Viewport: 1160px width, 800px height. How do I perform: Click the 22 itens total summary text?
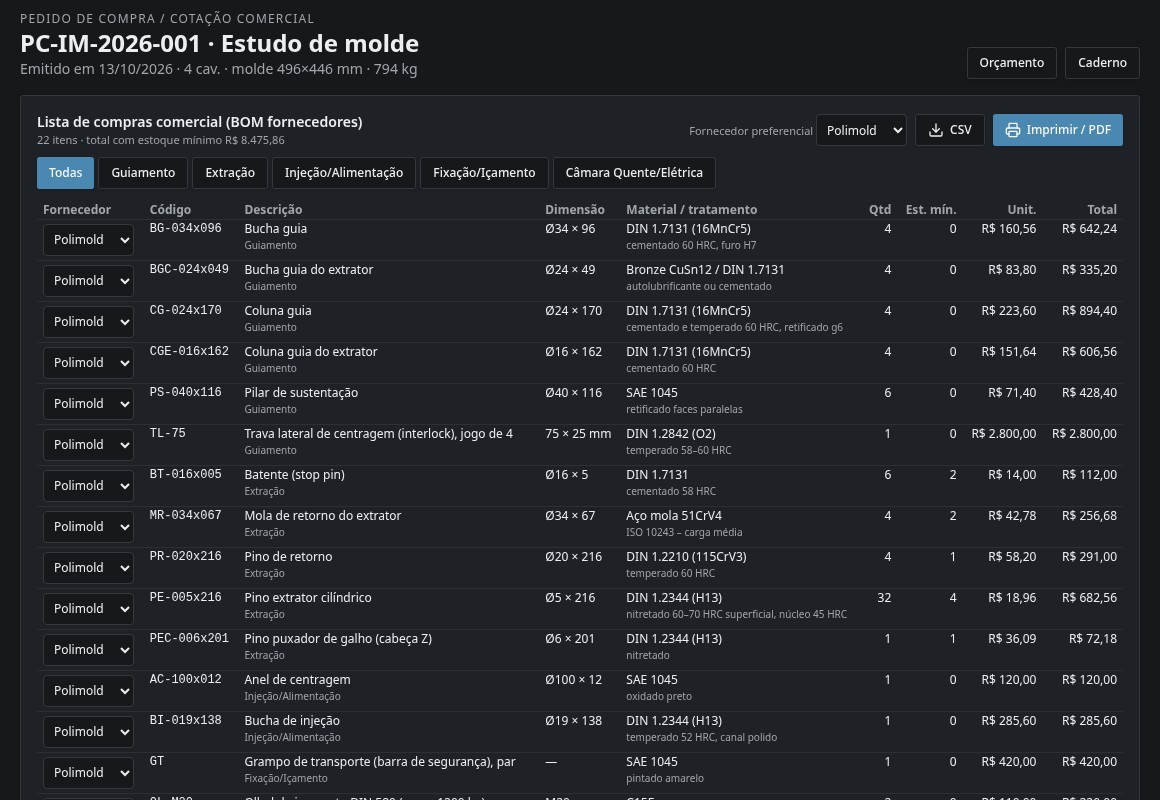click(x=161, y=141)
